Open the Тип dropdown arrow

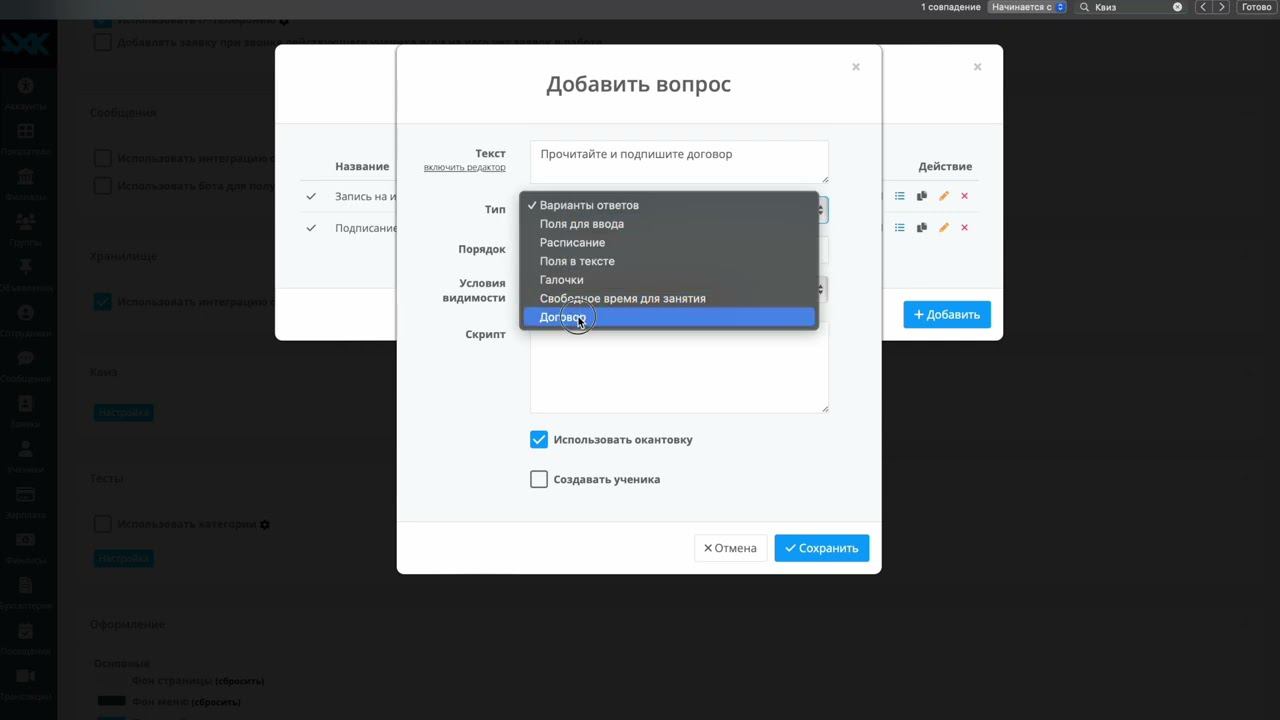click(821, 210)
